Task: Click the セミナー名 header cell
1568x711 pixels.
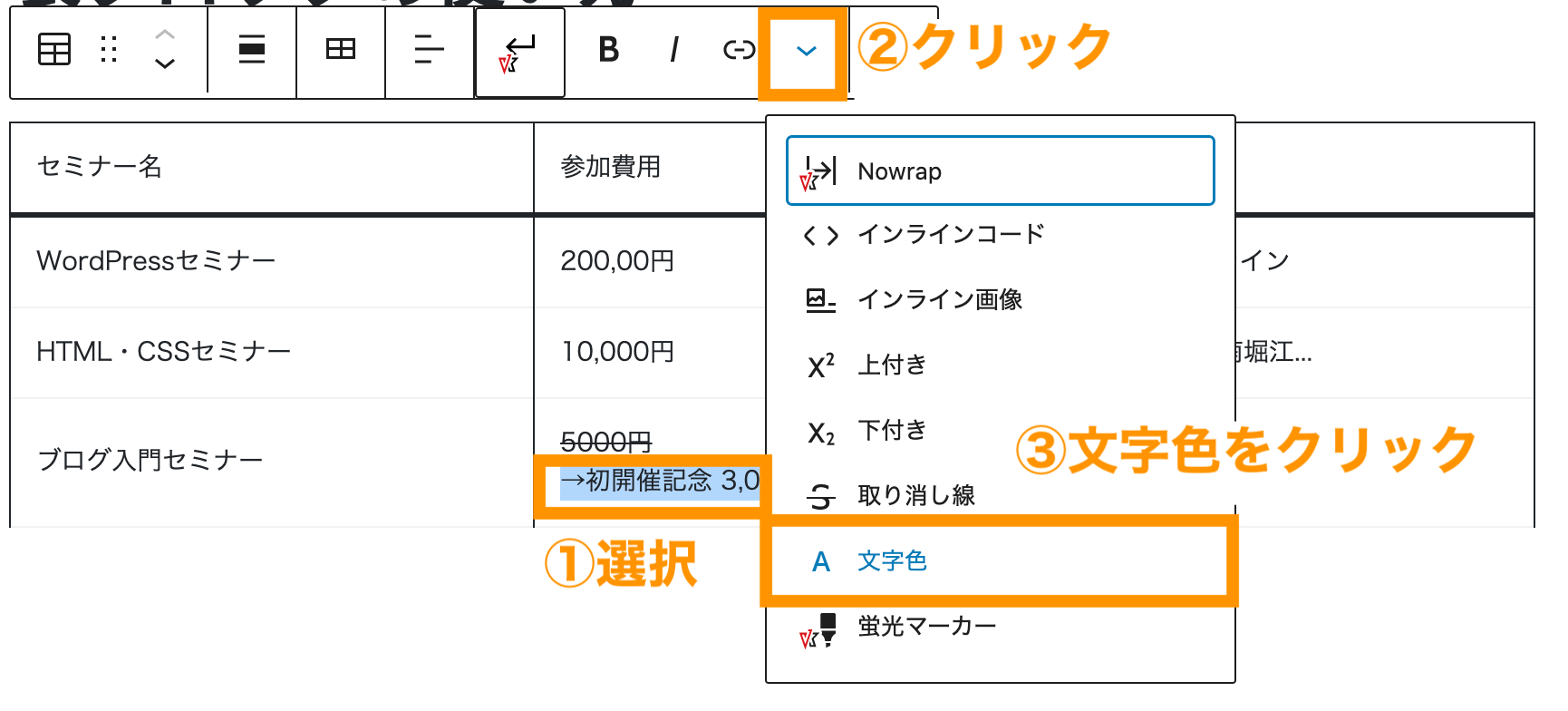Action: point(272,168)
